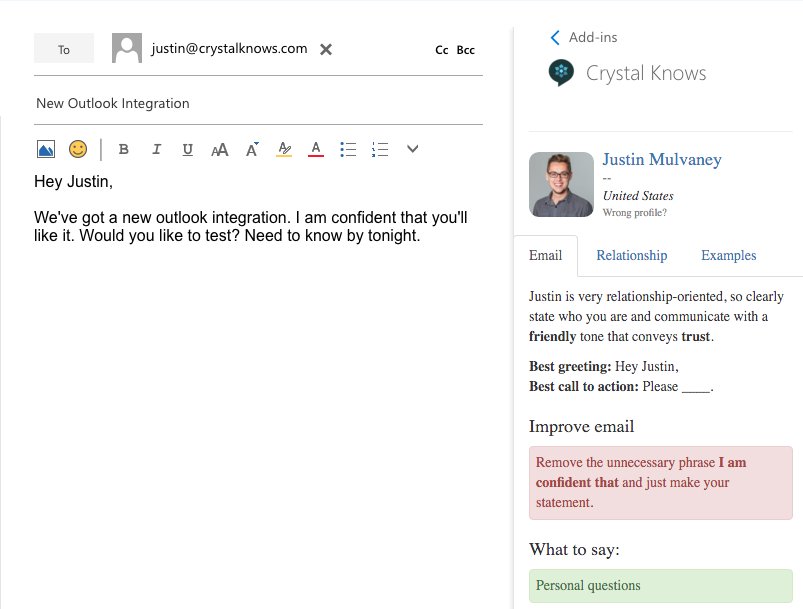Select the Email tab
Image resolution: width=803 pixels, height=609 pixels.
tap(545, 256)
